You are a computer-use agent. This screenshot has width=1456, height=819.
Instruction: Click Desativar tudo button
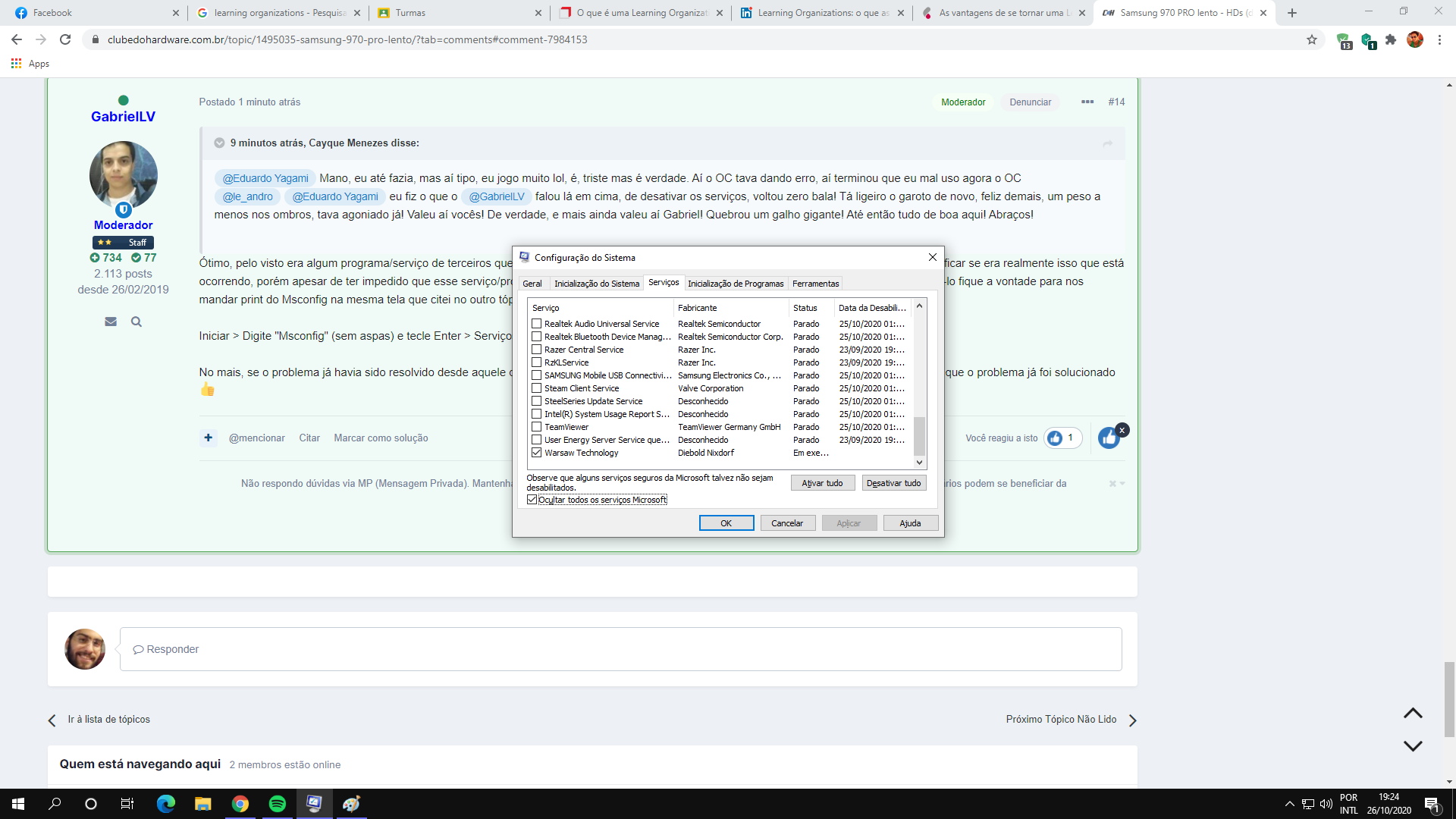pyautogui.click(x=894, y=483)
